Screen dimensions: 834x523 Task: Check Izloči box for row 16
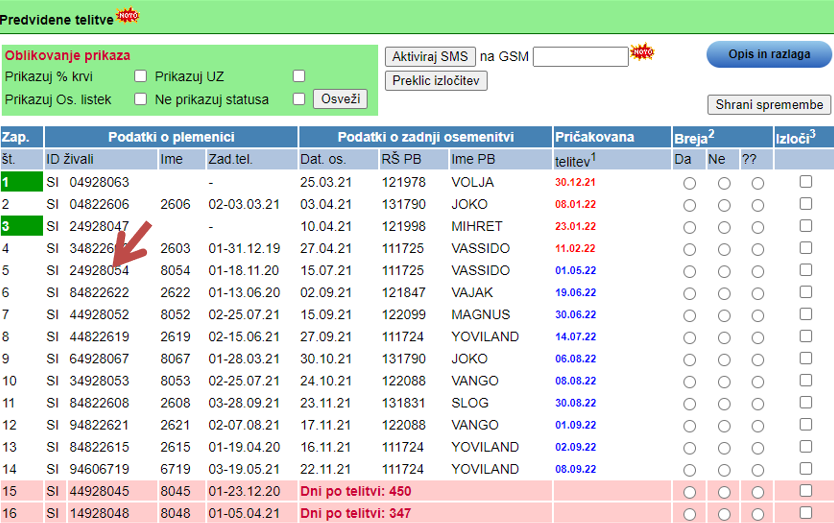pyautogui.click(x=806, y=512)
